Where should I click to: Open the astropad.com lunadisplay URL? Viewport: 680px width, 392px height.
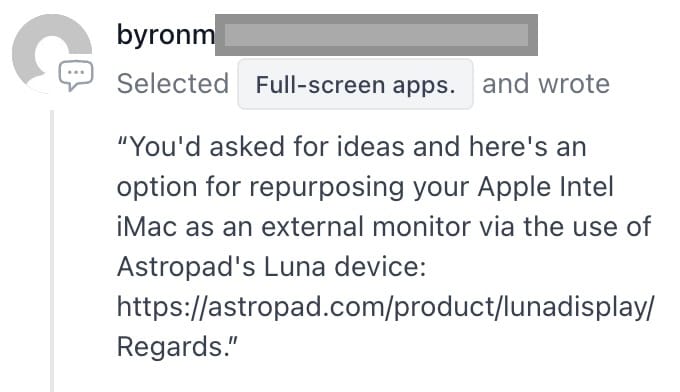click(x=386, y=307)
